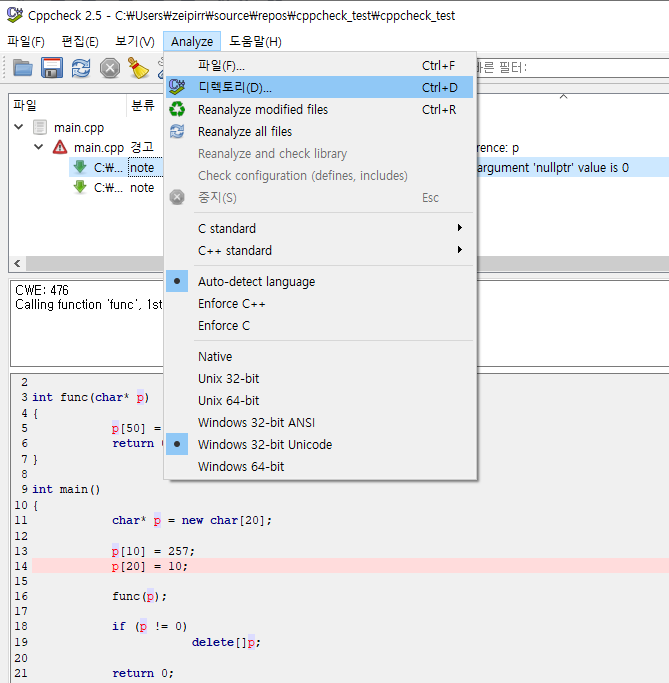Image resolution: width=669 pixels, height=683 pixels.
Task: Close the Analyze menu
Action: (192, 41)
